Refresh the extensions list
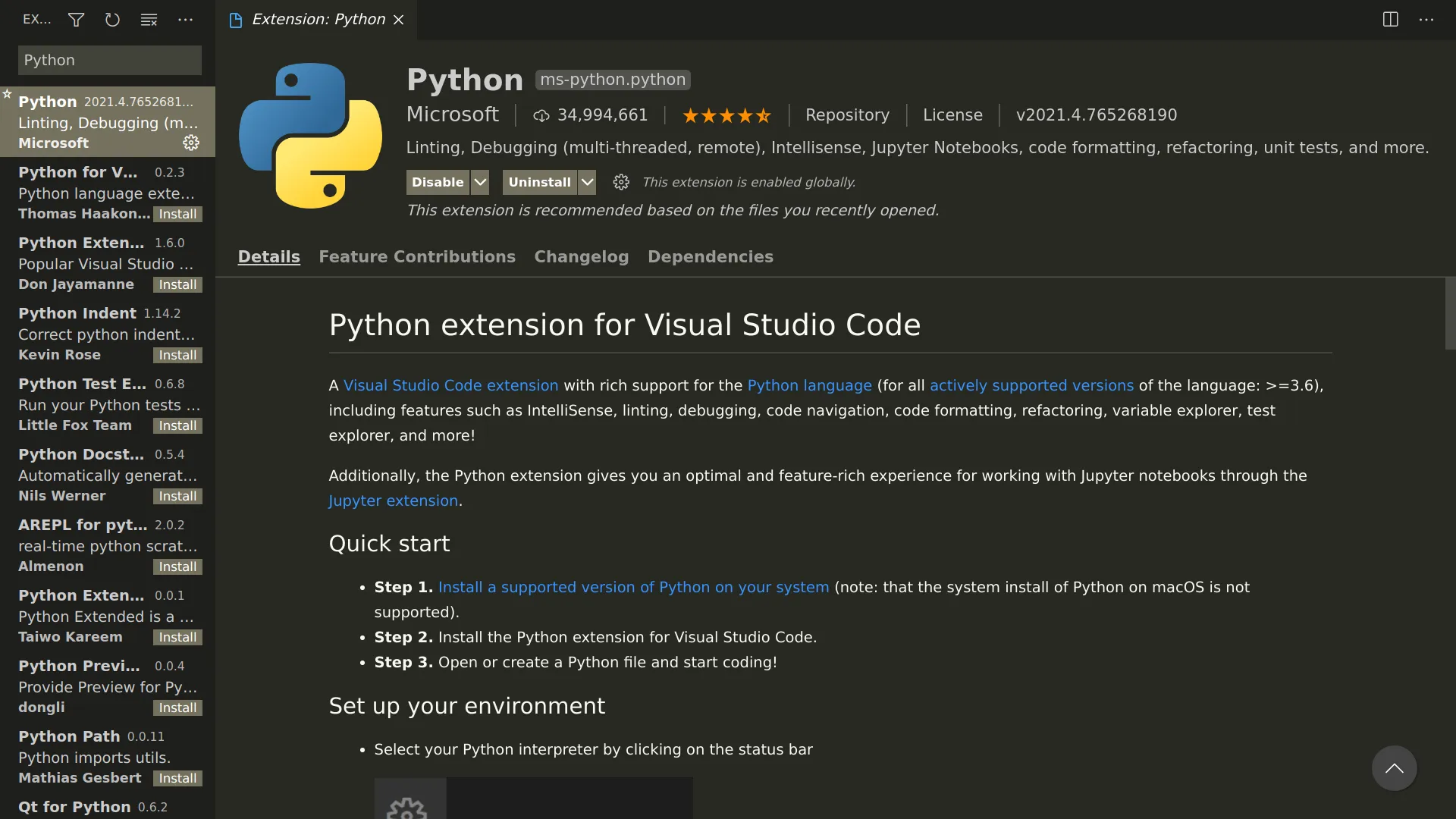Viewport: 1456px width, 819px height. click(112, 20)
